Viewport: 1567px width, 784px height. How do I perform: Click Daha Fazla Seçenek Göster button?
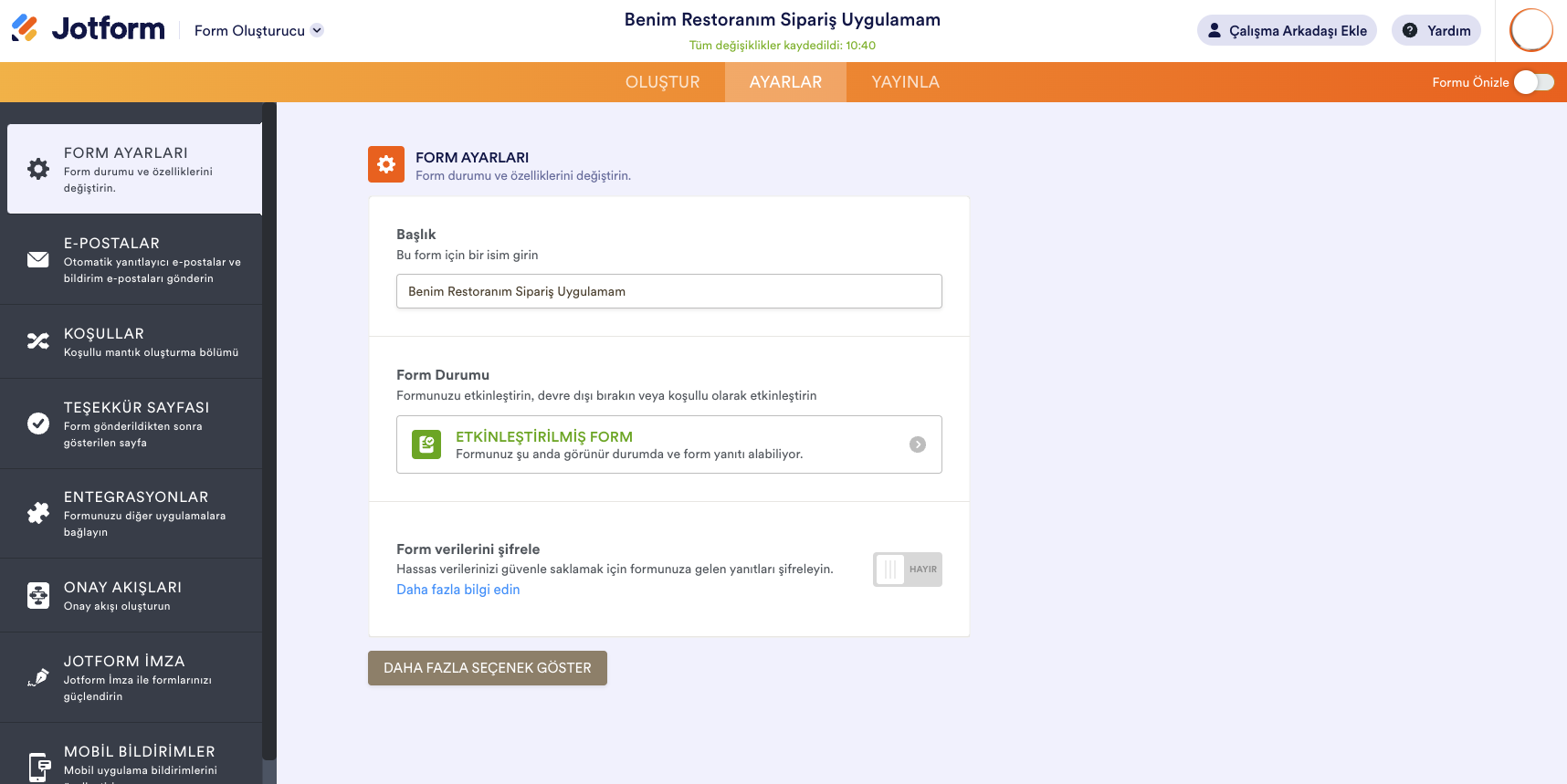[488, 668]
